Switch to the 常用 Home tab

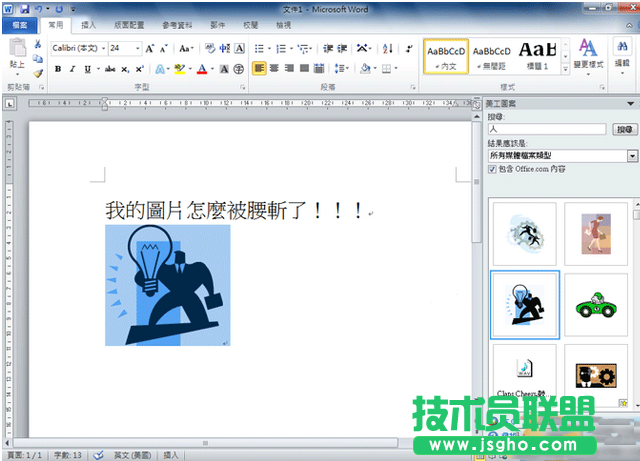[x=56, y=25]
